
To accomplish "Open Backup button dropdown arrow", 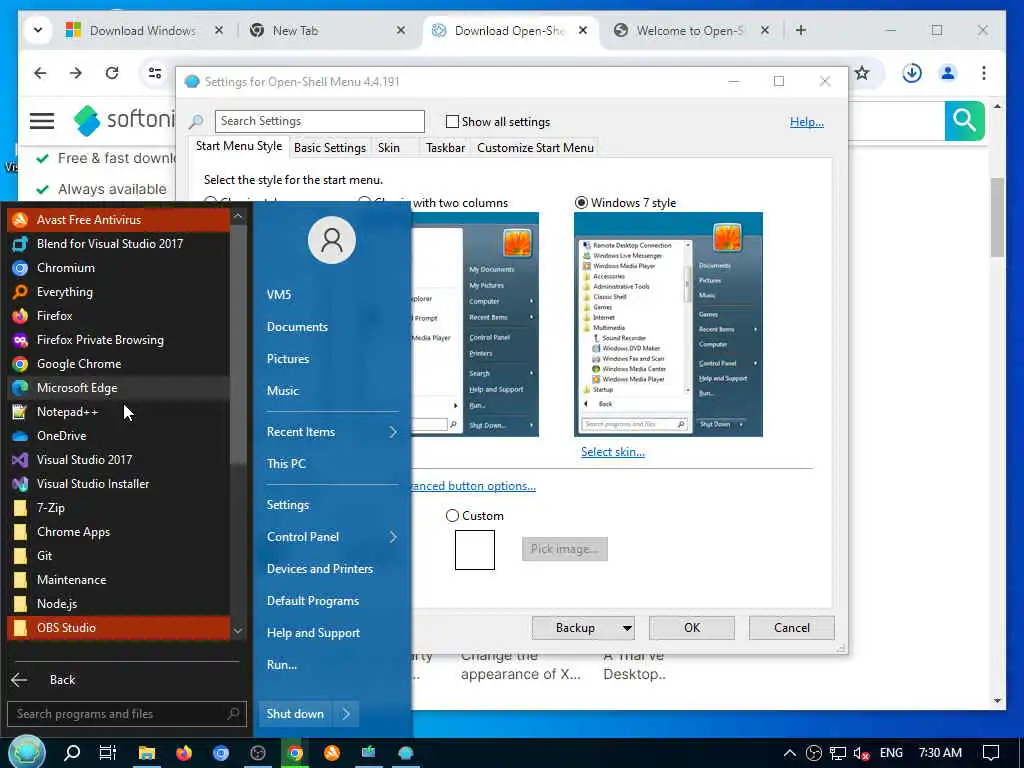I will pyautogui.click(x=626, y=628).
